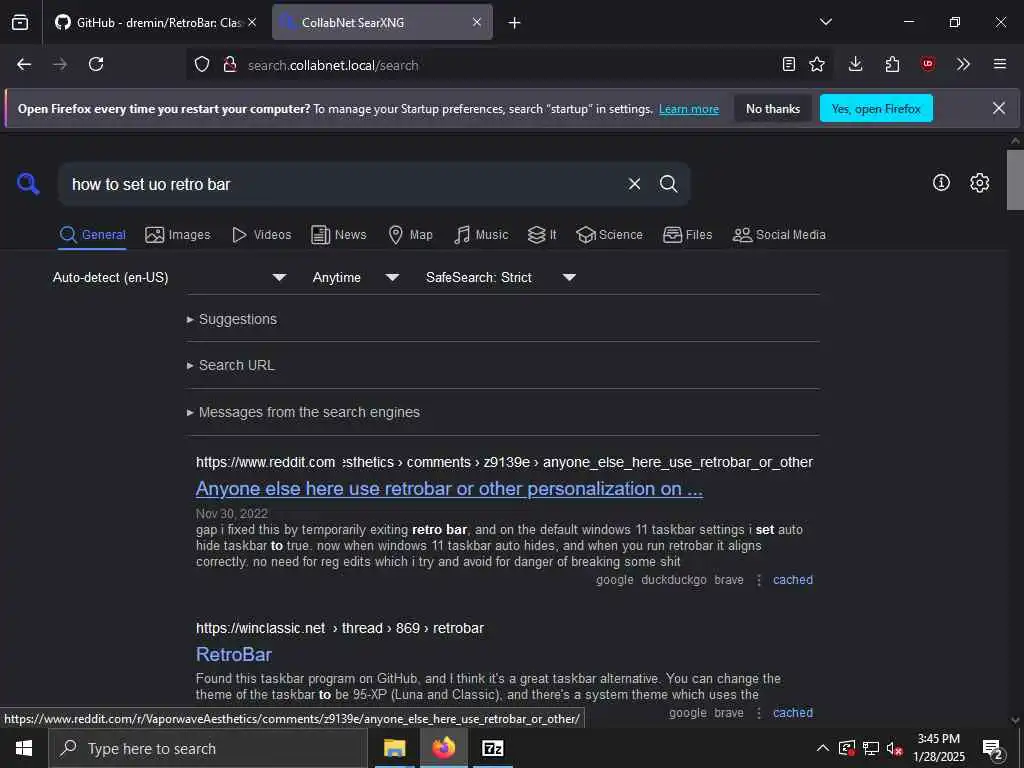The width and height of the screenshot is (1024, 768).
Task: Open the taskbar clock and date
Action: pyautogui.click(x=939, y=748)
